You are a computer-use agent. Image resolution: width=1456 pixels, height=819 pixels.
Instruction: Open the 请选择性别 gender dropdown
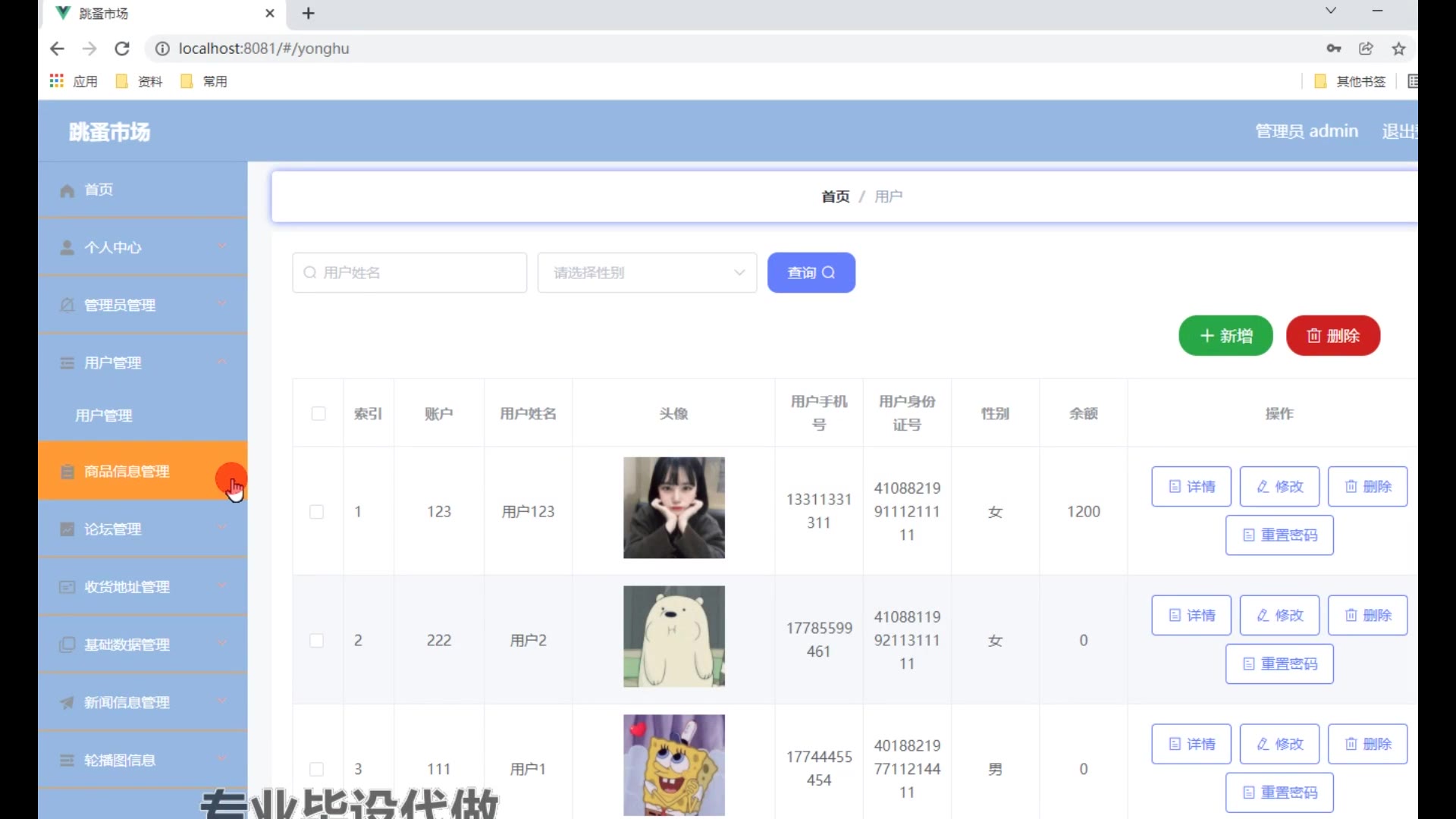pos(647,273)
